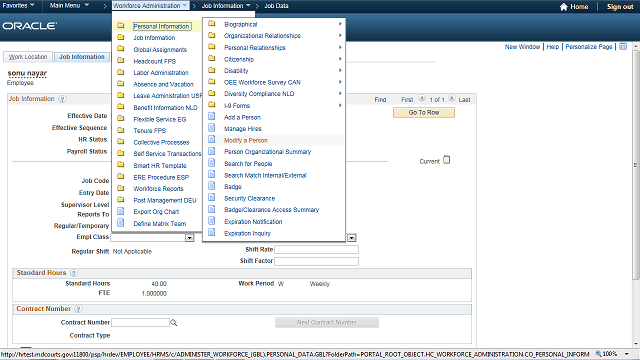The height and width of the screenshot is (360, 640).
Task: Click the contract number lookup magnifier icon
Action: point(173,323)
